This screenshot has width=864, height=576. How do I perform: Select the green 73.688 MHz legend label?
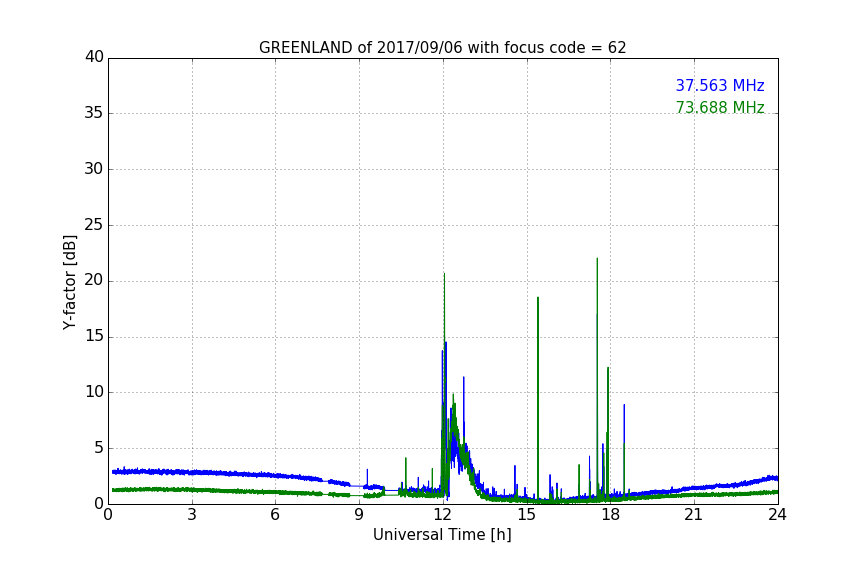[x=720, y=107]
